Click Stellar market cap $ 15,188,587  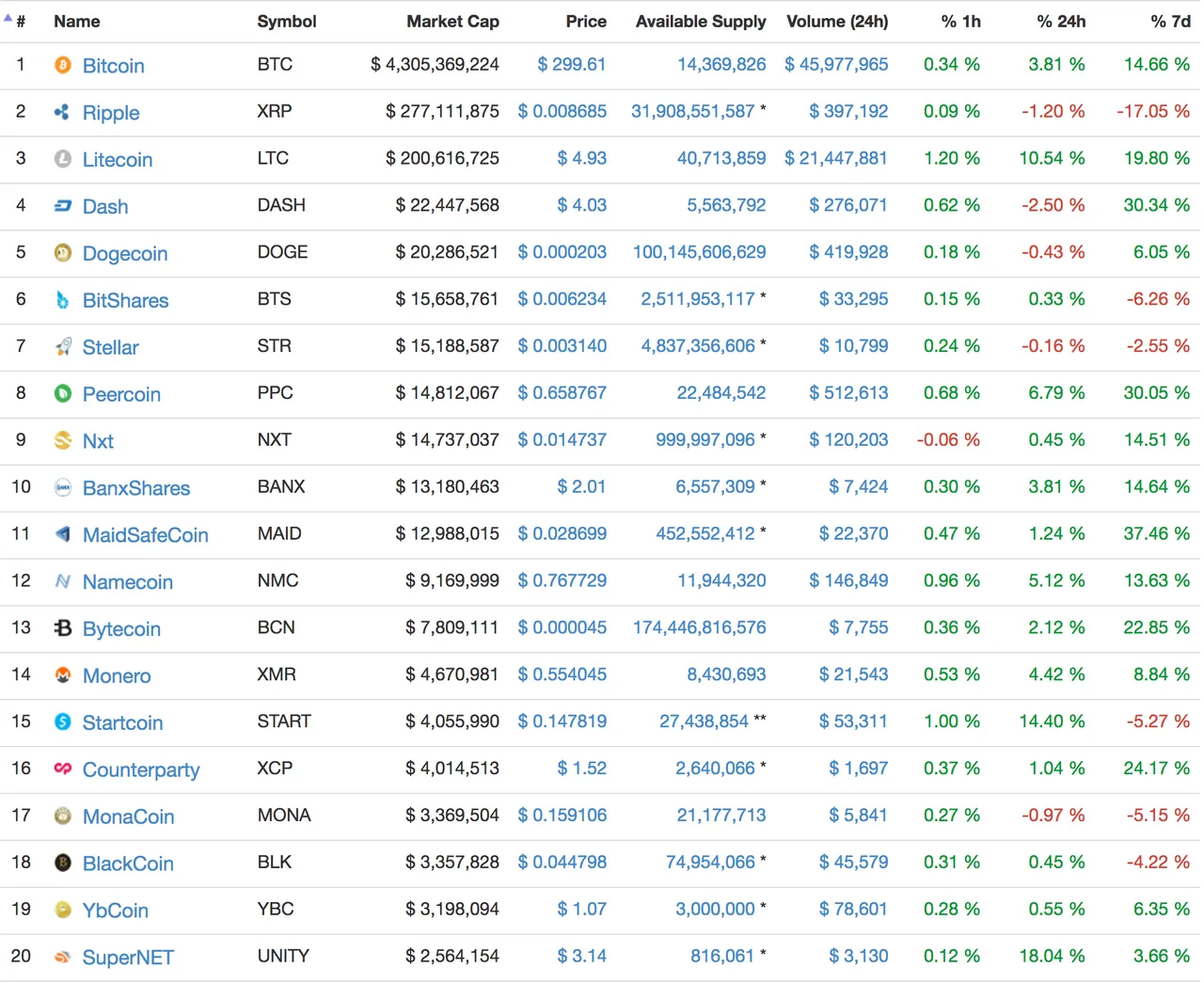point(448,345)
